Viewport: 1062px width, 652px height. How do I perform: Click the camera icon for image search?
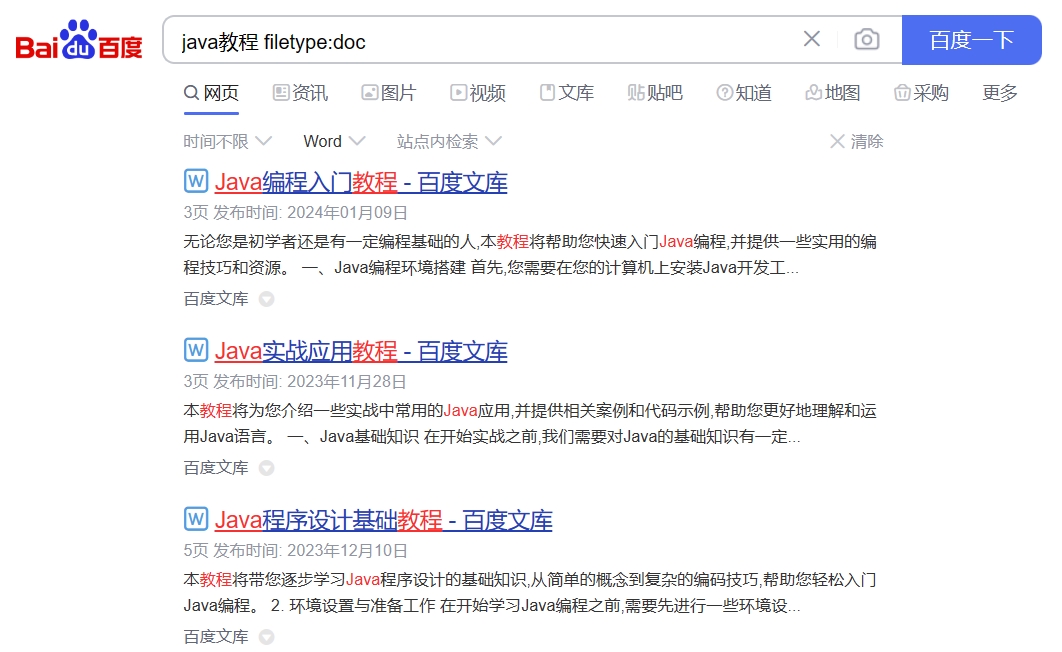coord(866,38)
